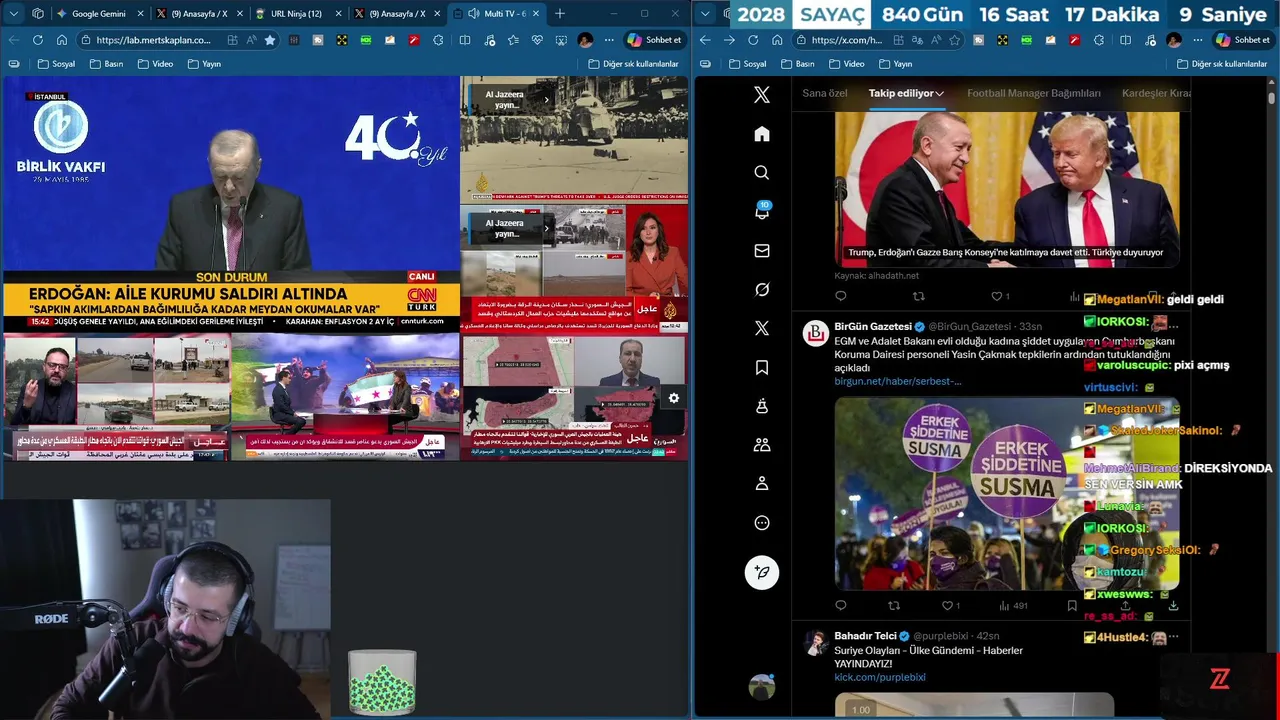Close the URL Ninja (12) tab

(x=336, y=14)
